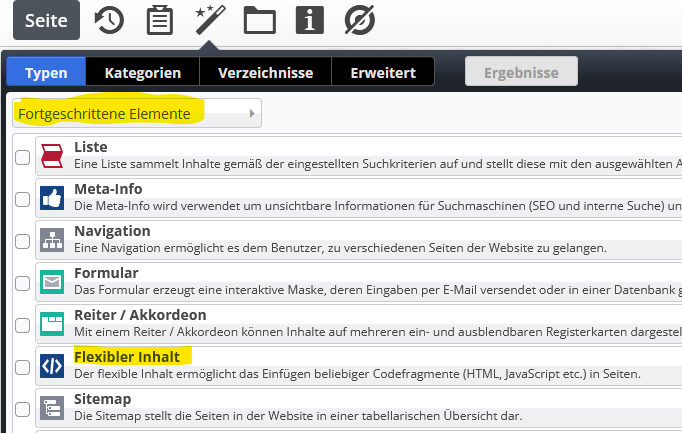Image resolution: width=682 pixels, height=433 pixels.
Task: Click description 'Mit einem Reiter / Akkordeon können'
Action: point(378,332)
